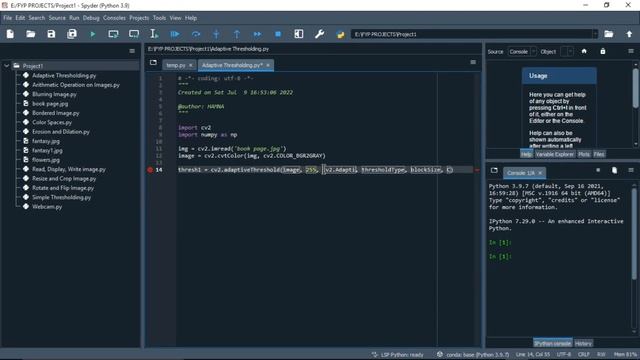Open Preferences with the wrench icon

click(319, 34)
